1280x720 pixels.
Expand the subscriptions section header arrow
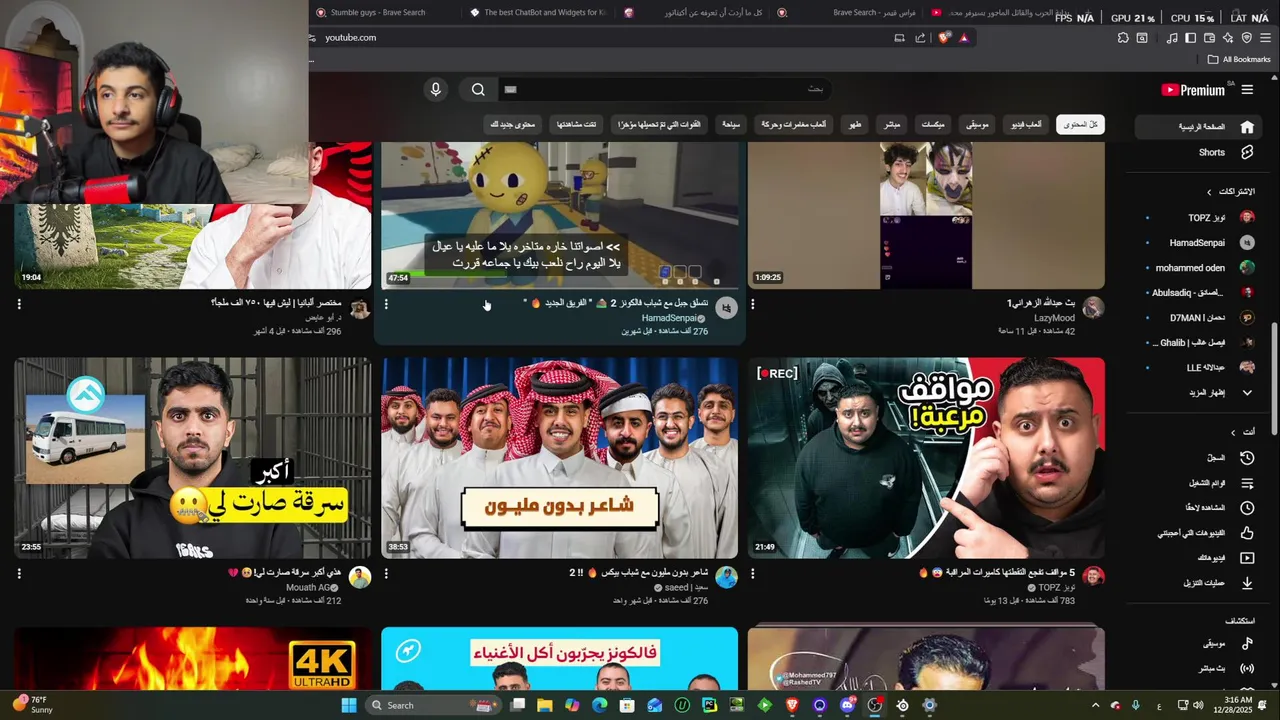click(x=1209, y=191)
